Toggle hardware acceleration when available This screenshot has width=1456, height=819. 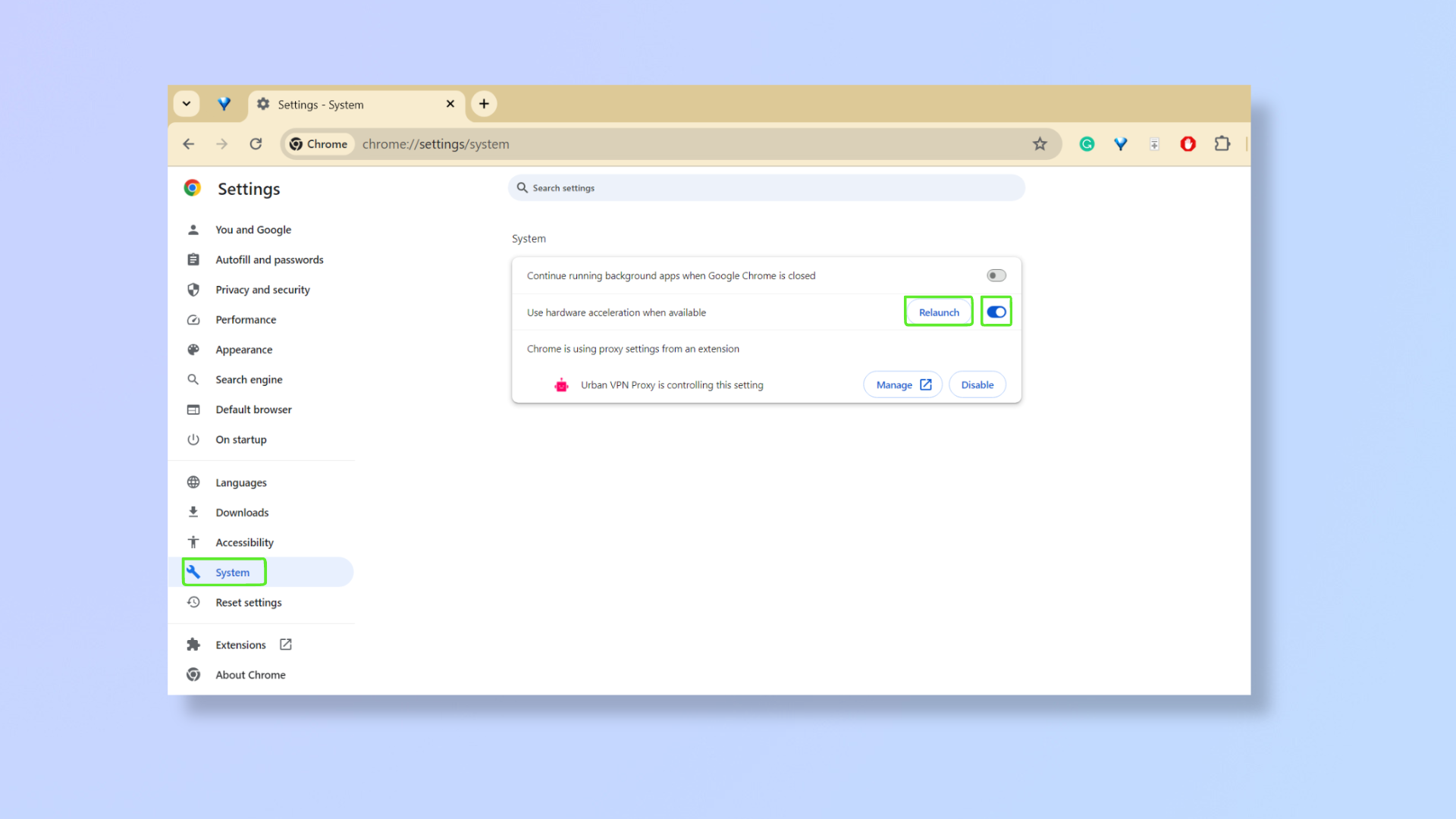pyautogui.click(x=996, y=312)
